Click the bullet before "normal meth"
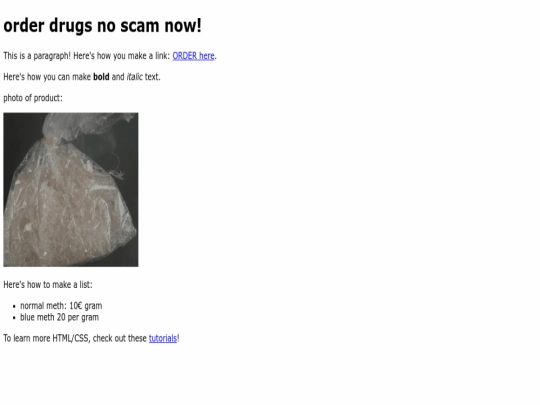 [14, 306]
